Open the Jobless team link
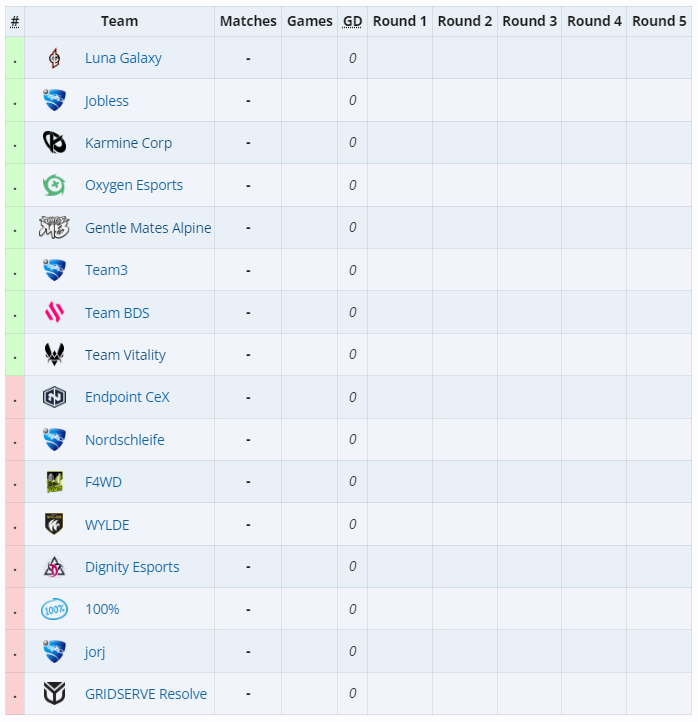Screen dimensions: 698x722 107,101
